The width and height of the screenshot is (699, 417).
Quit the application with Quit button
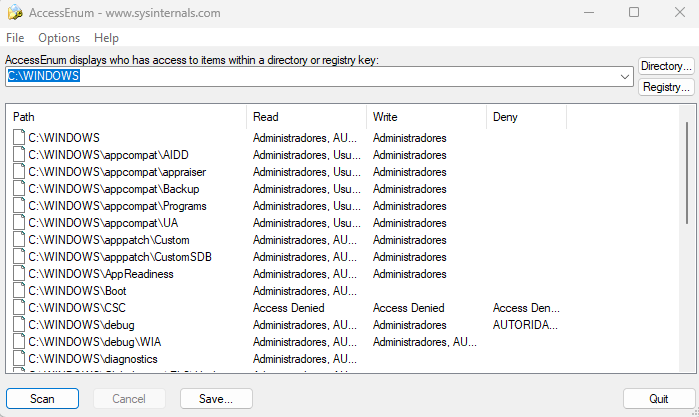[658, 398]
